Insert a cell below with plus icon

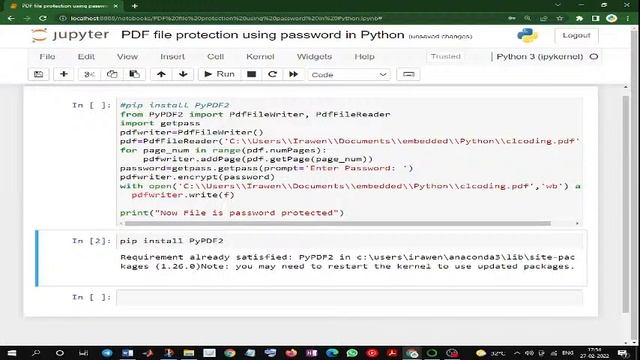(64, 74)
